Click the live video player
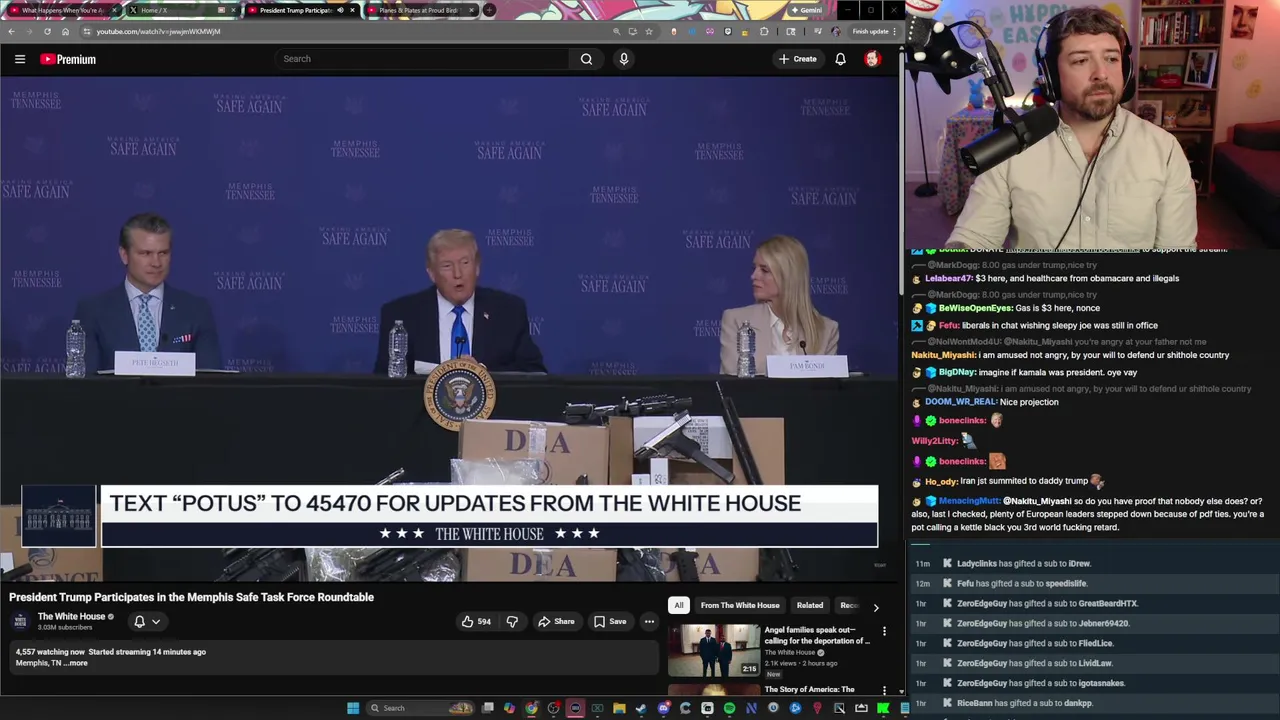This screenshot has height=720, width=1280. click(449, 328)
